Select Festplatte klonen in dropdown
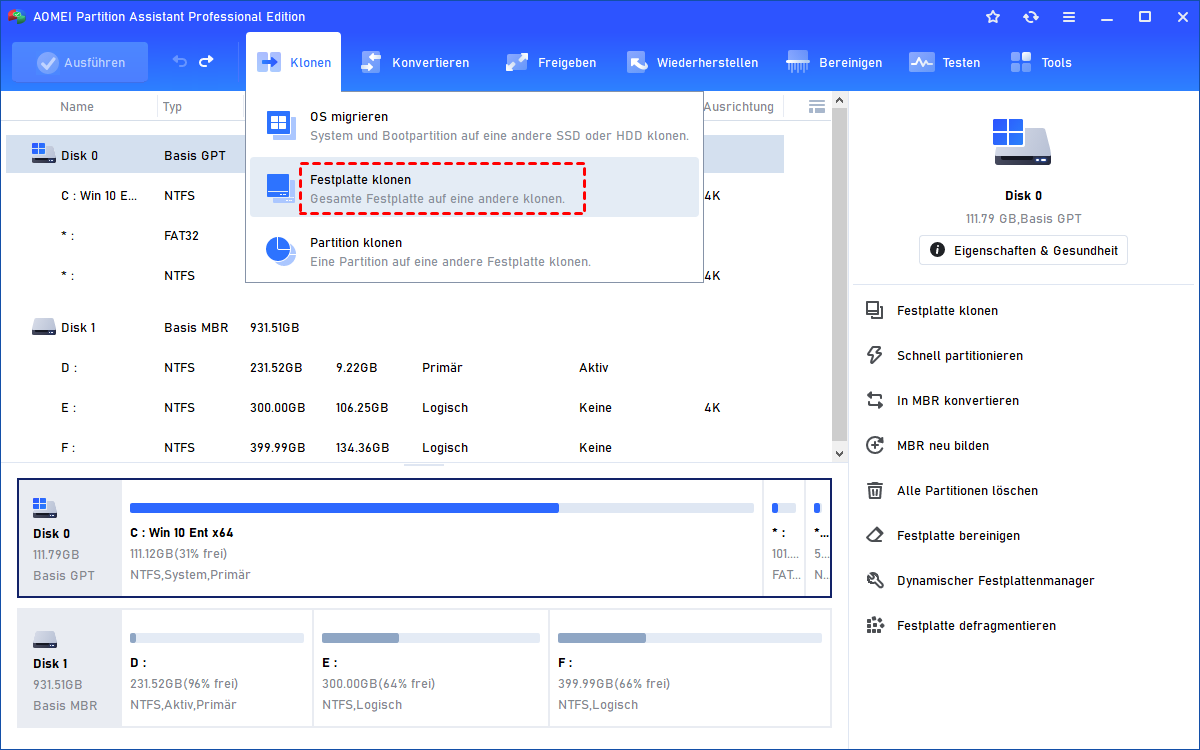Image resolution: width=1200 pixels, height=750 pixels. point(440,188)
